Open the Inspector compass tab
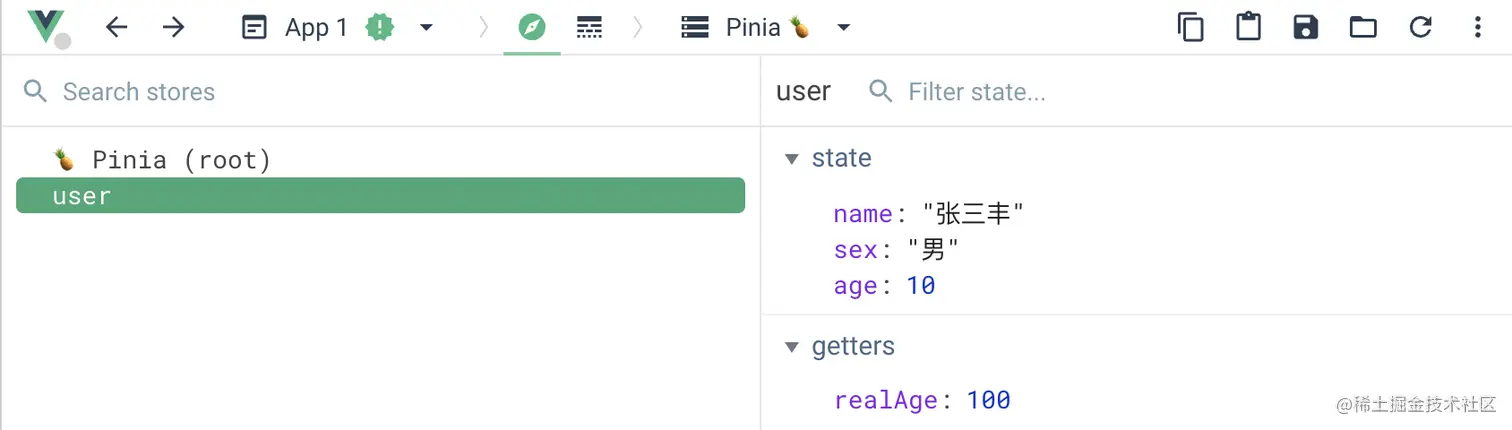Viewport: 1512px width, 430px height. 532,27
